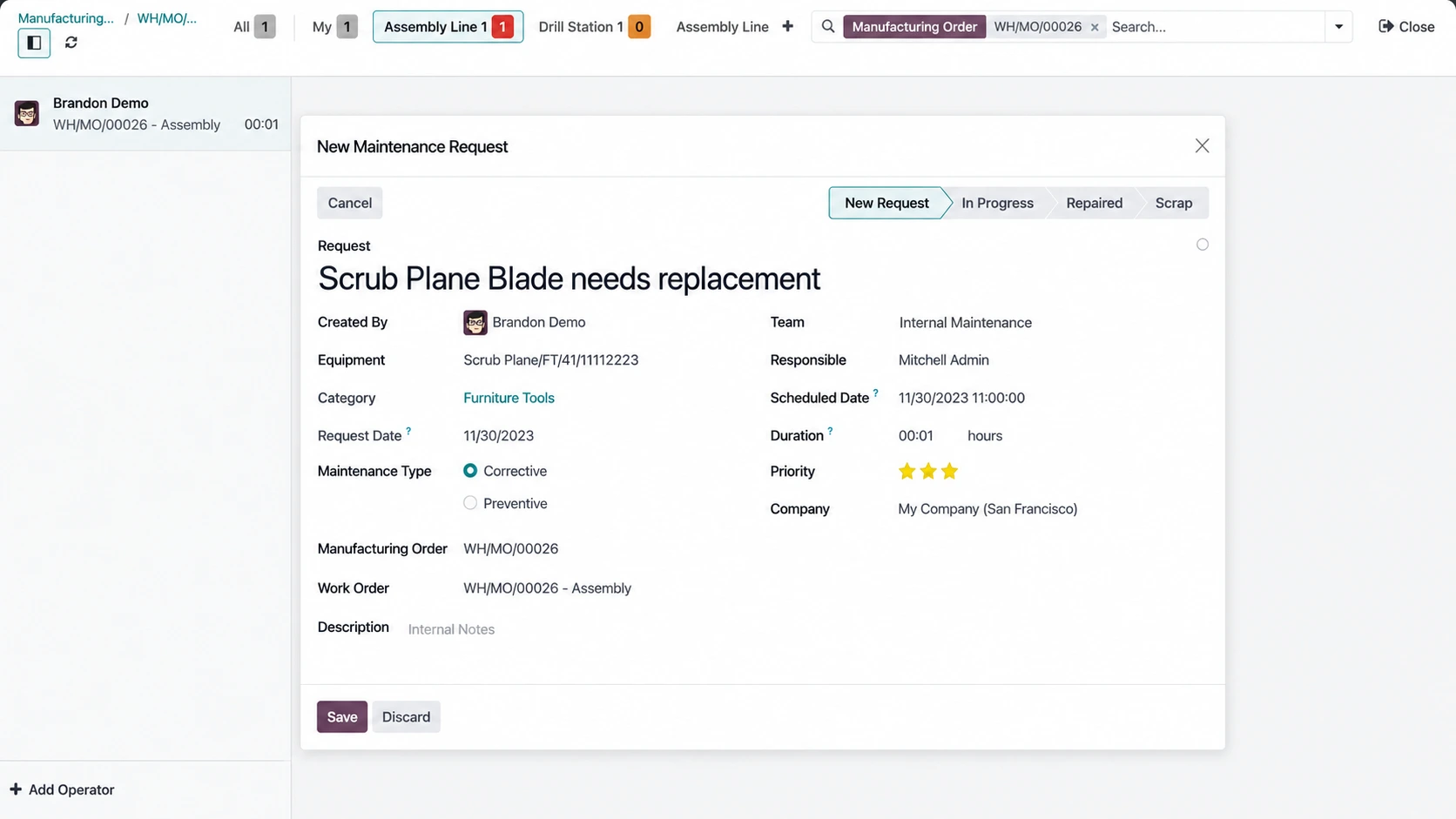The image size is (1456, 819).
Task: Click the WH/MO breadcrumb link
Action: pyautogui.click(x=167, y=18)
